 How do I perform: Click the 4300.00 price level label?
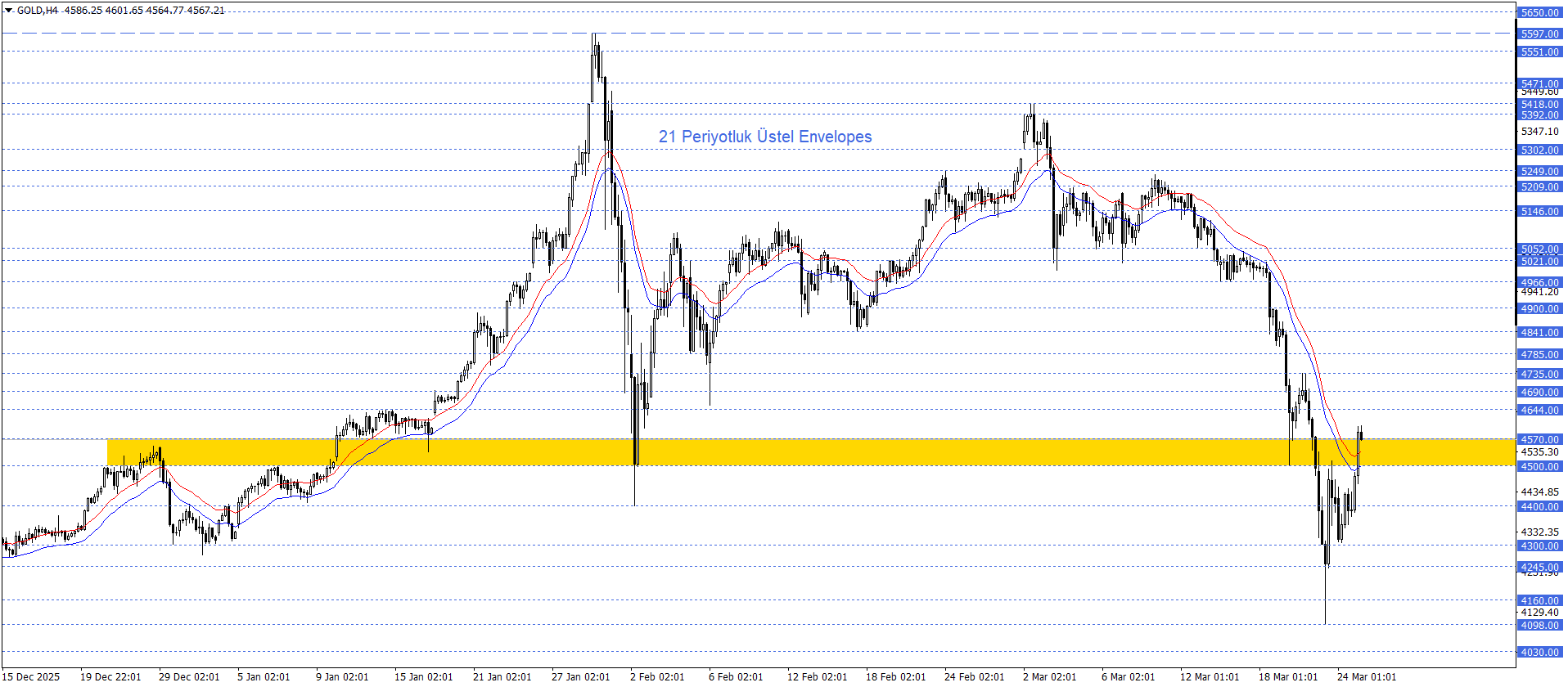1539,546
